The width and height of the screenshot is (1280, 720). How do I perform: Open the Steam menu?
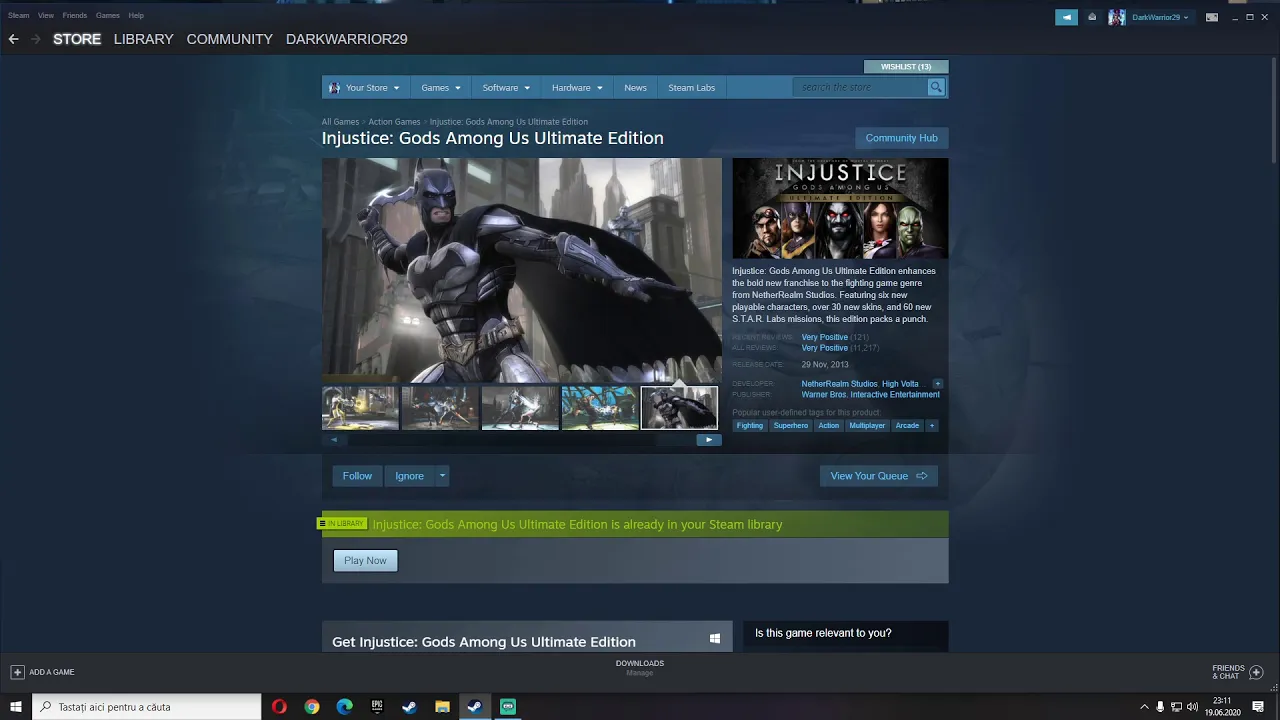(18, 15)
